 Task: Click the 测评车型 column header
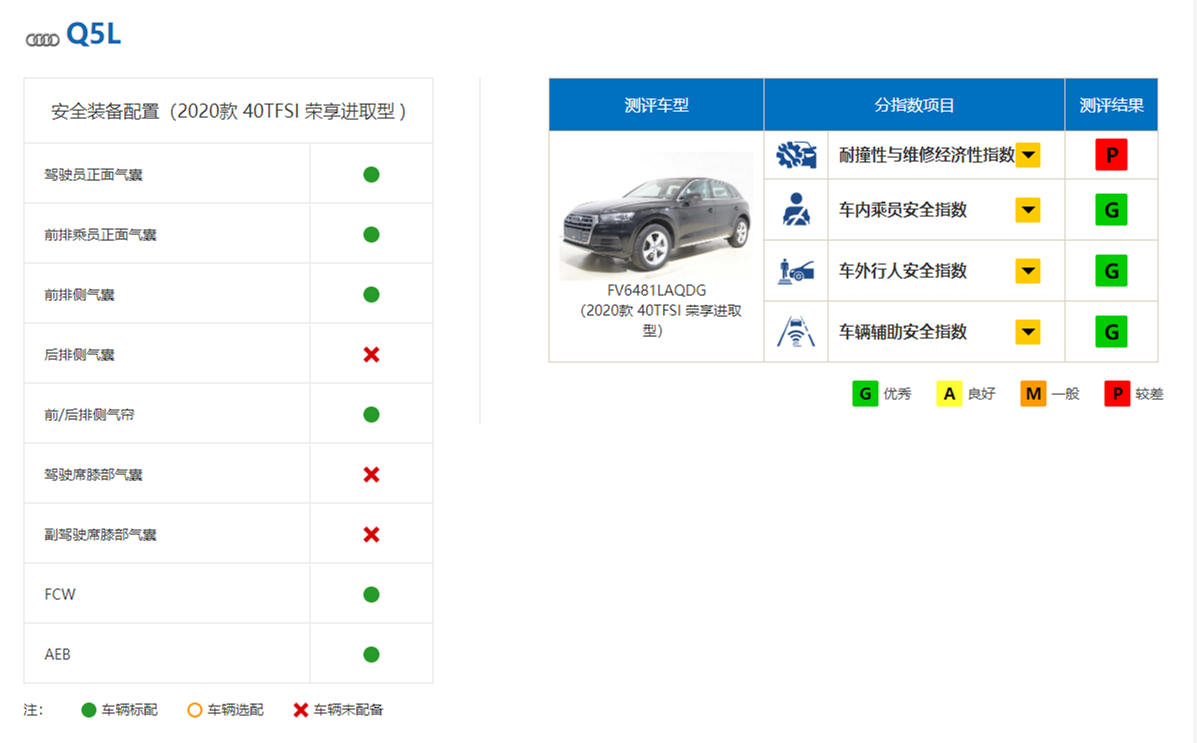pyautogui.click(x=657, y=105)
